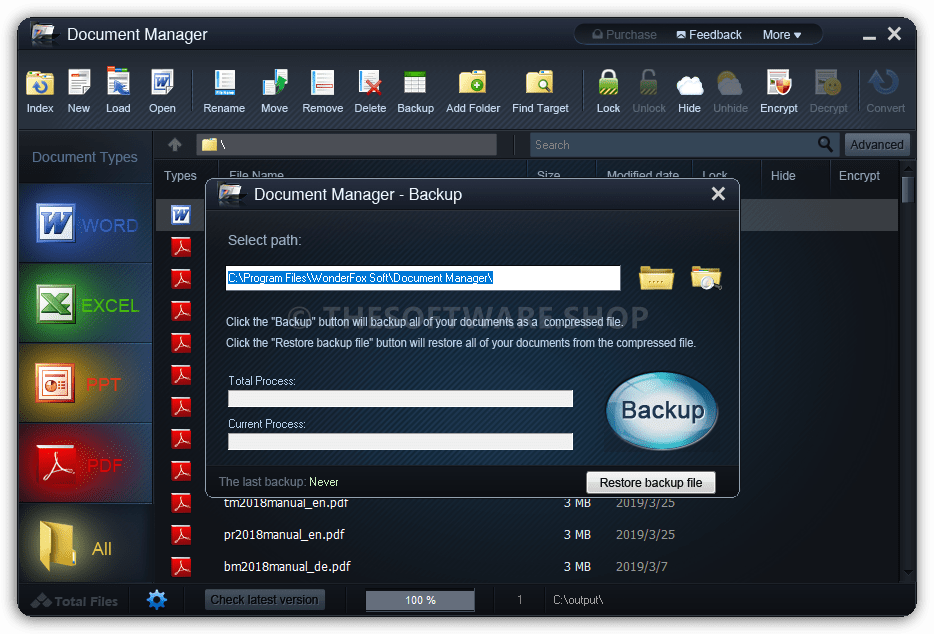Click the Remove toolbar icon

tap(322, 91)
